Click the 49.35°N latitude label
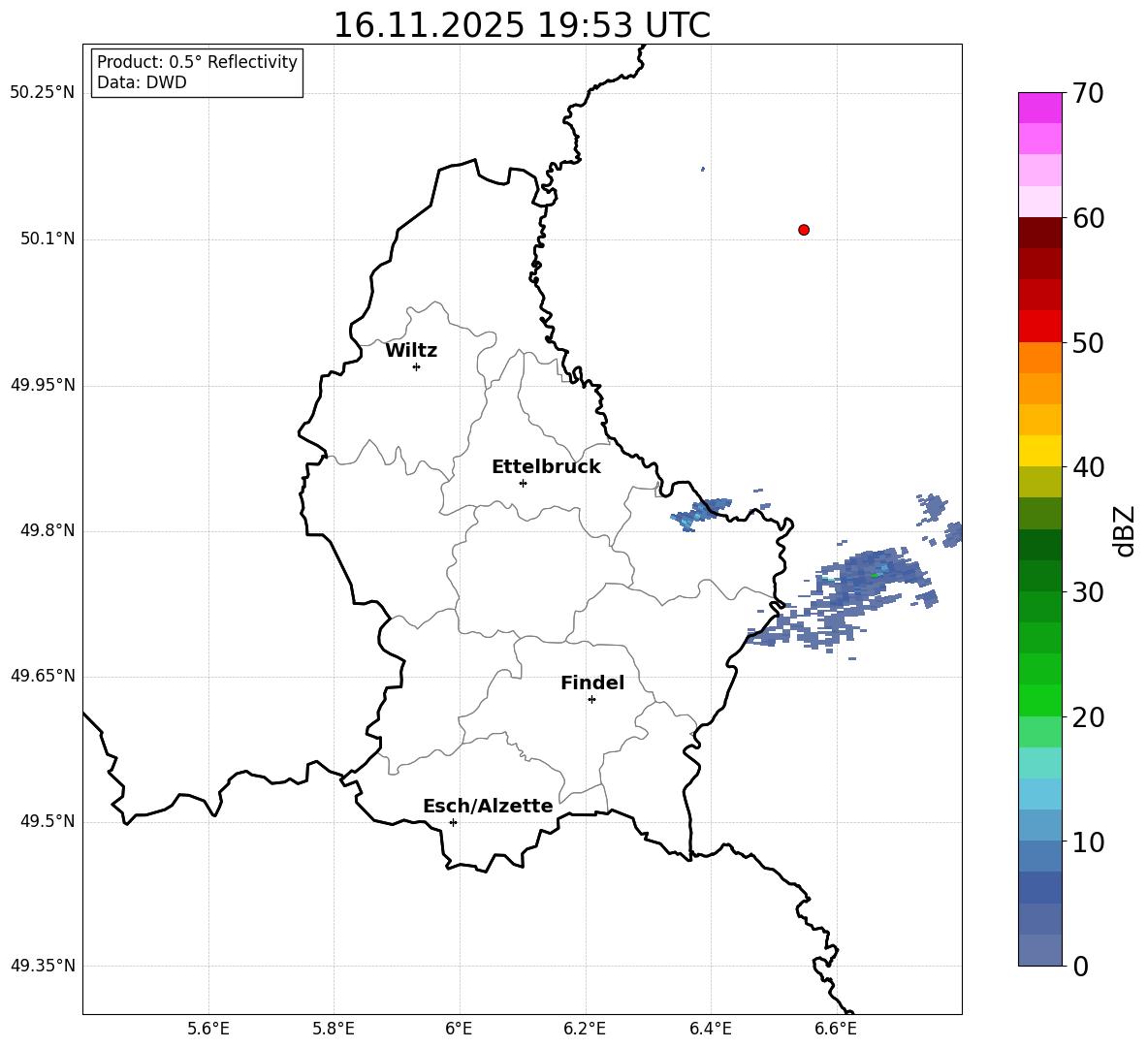Screen dimensions: 1148x1048 tap(42, 966)
